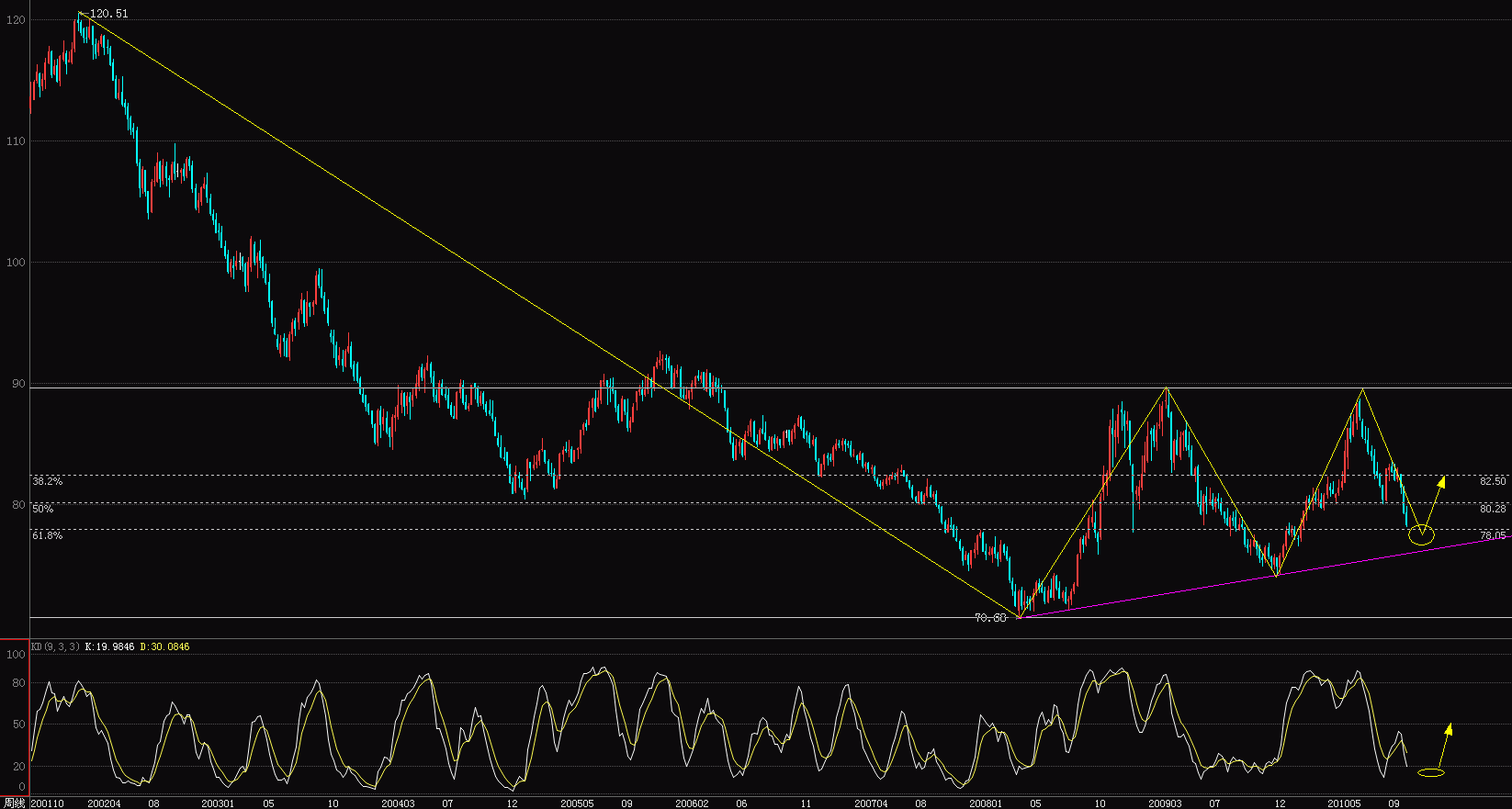Click the 120.51 peak price label
The height and width of the screenshot is (809, 1512).
coord(109,14)
